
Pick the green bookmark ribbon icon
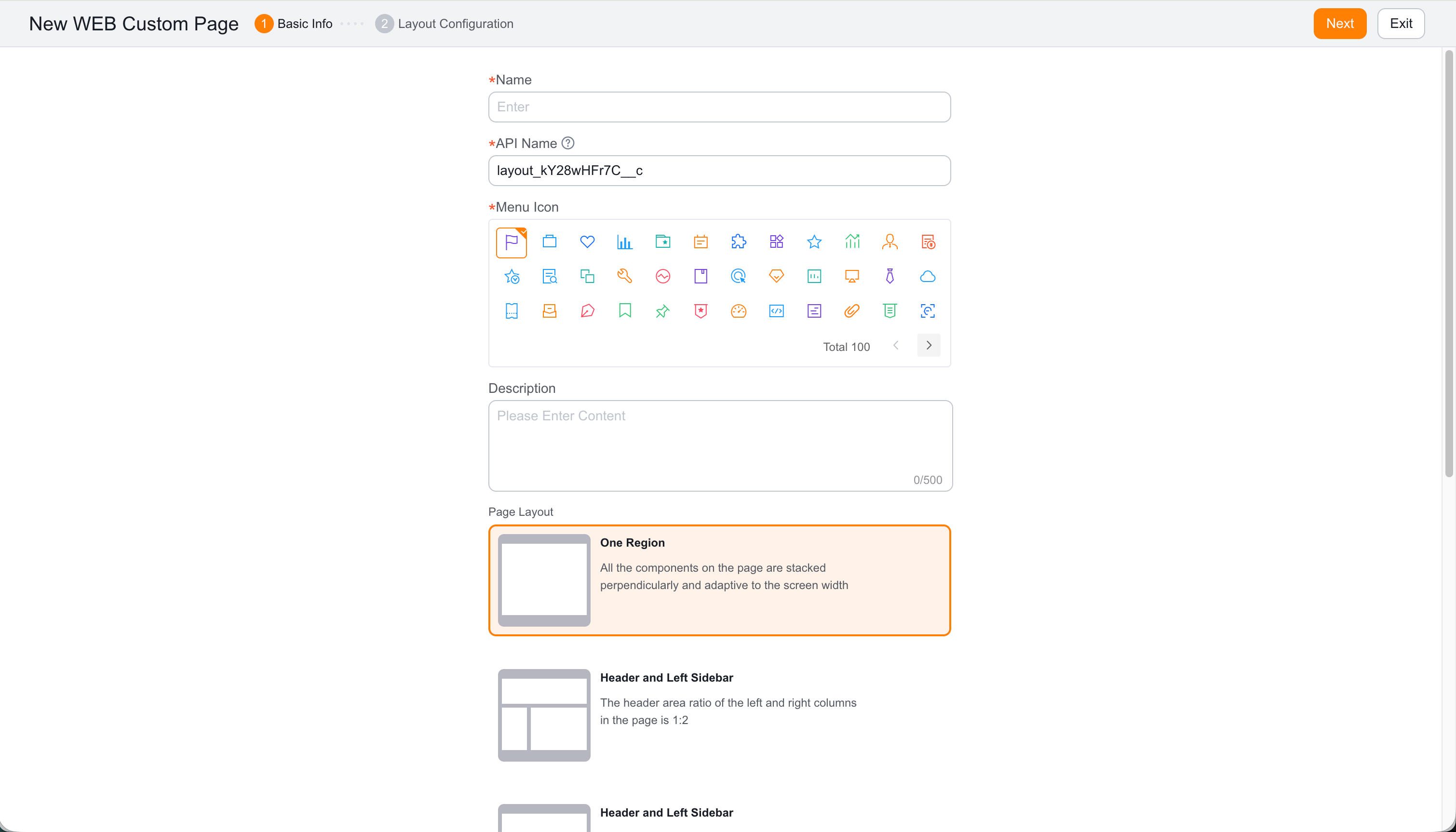(x=624, y=311)
